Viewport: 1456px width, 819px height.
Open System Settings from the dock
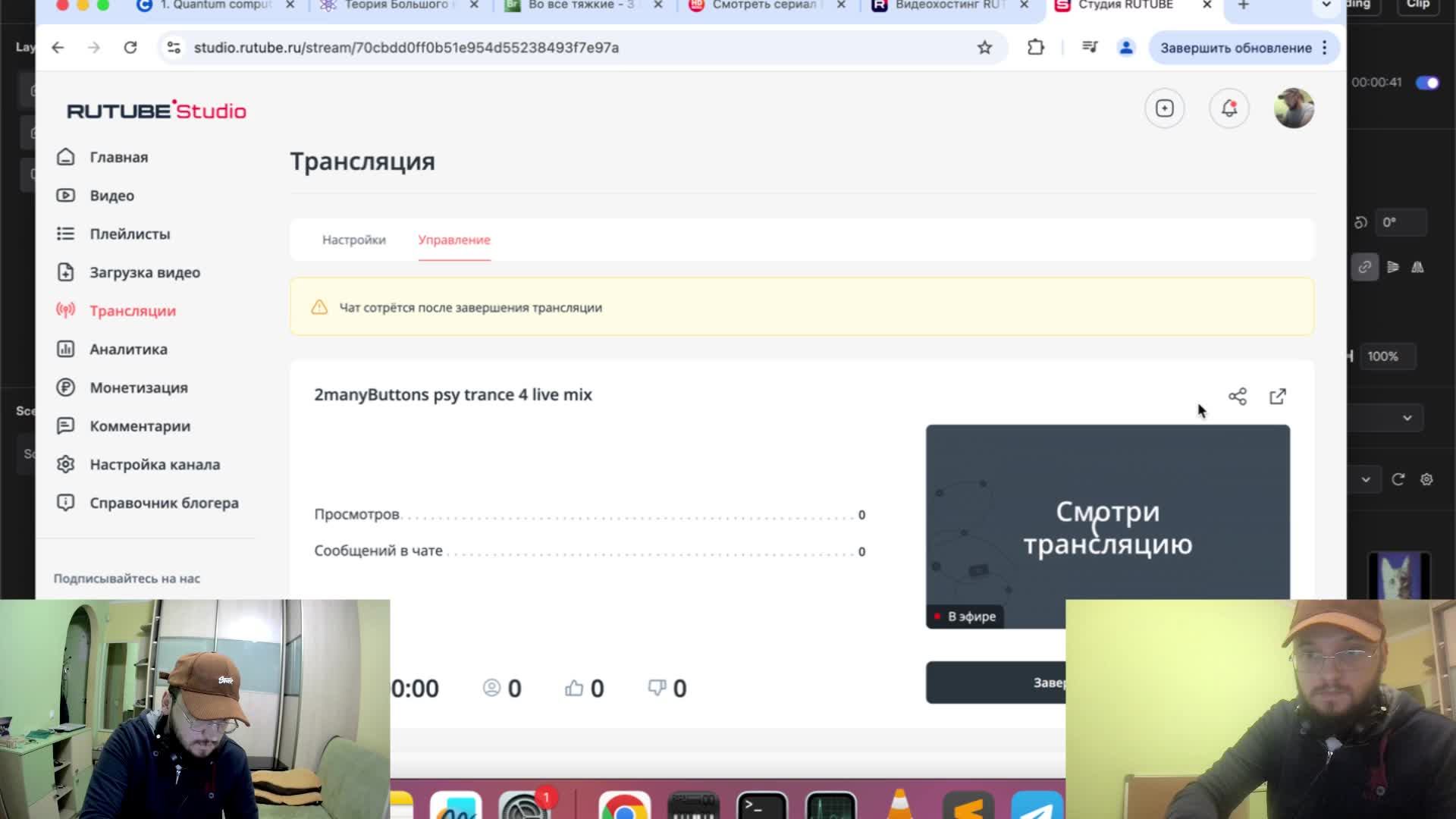pyautogui.click(x=524, y=807)
